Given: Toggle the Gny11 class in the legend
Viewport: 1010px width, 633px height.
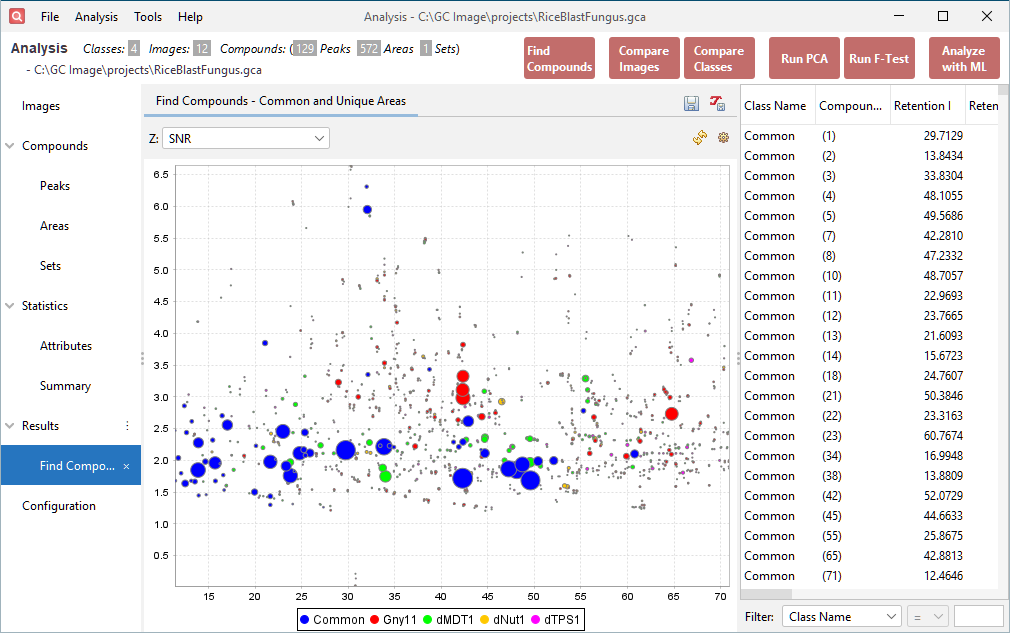Looking at the screenshot, I should pos(396,619).
